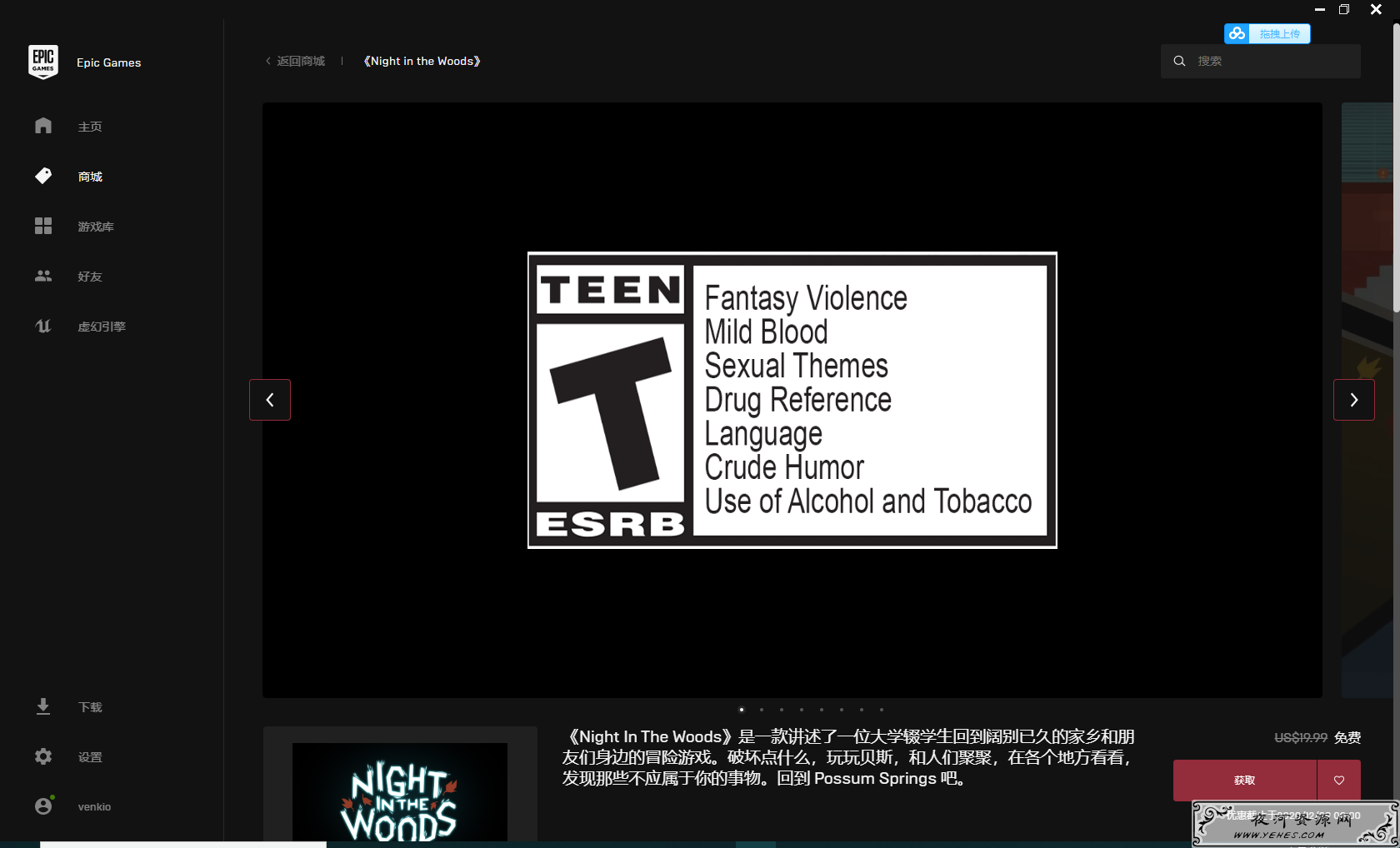
Task: Select the 游戏库 menu label
Action: point(96,227)
